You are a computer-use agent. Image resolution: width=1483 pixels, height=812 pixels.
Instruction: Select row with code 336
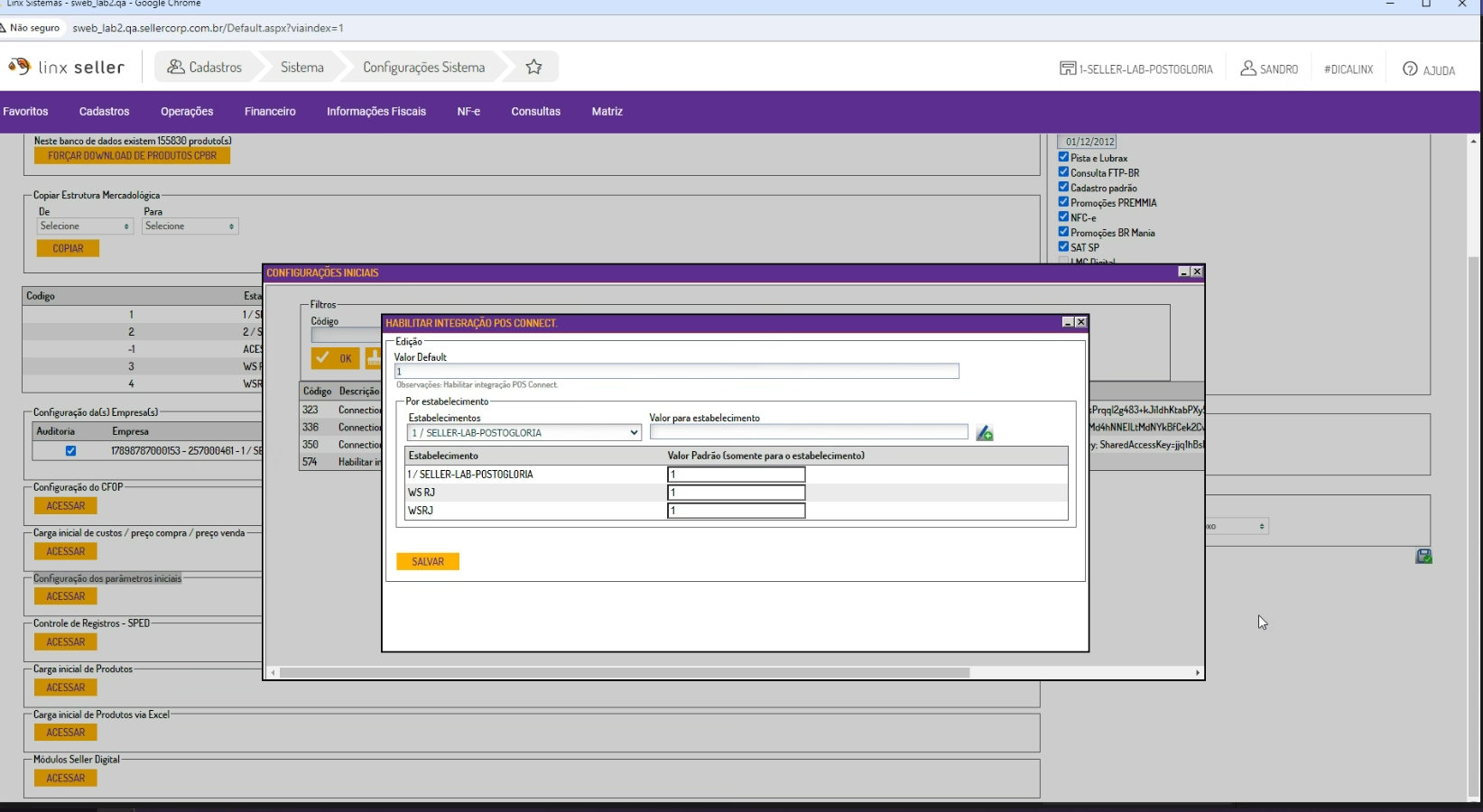pyautogui.click(x=341, y=428)
